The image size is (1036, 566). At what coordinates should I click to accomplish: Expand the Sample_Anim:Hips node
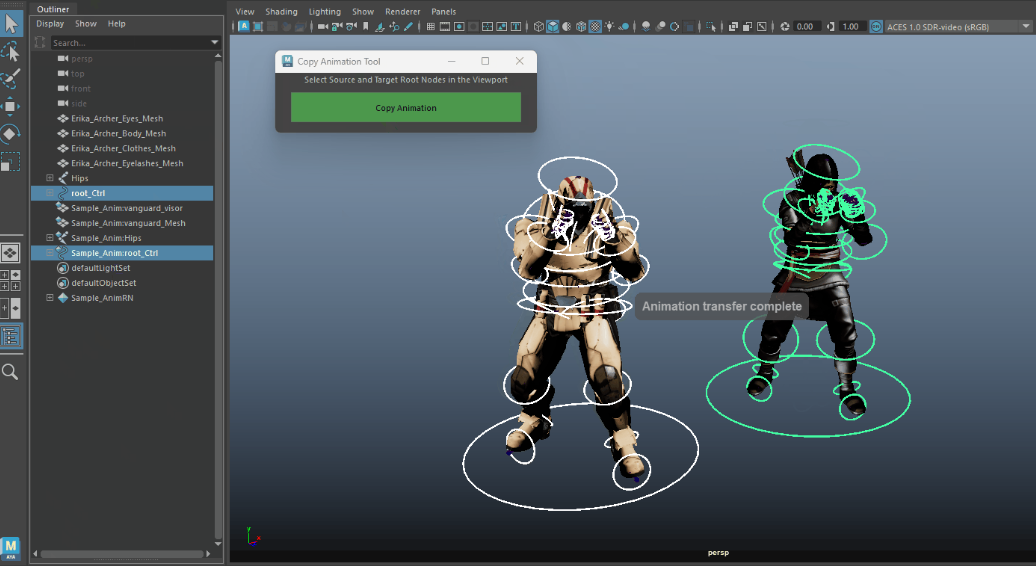tap(50, 238)
